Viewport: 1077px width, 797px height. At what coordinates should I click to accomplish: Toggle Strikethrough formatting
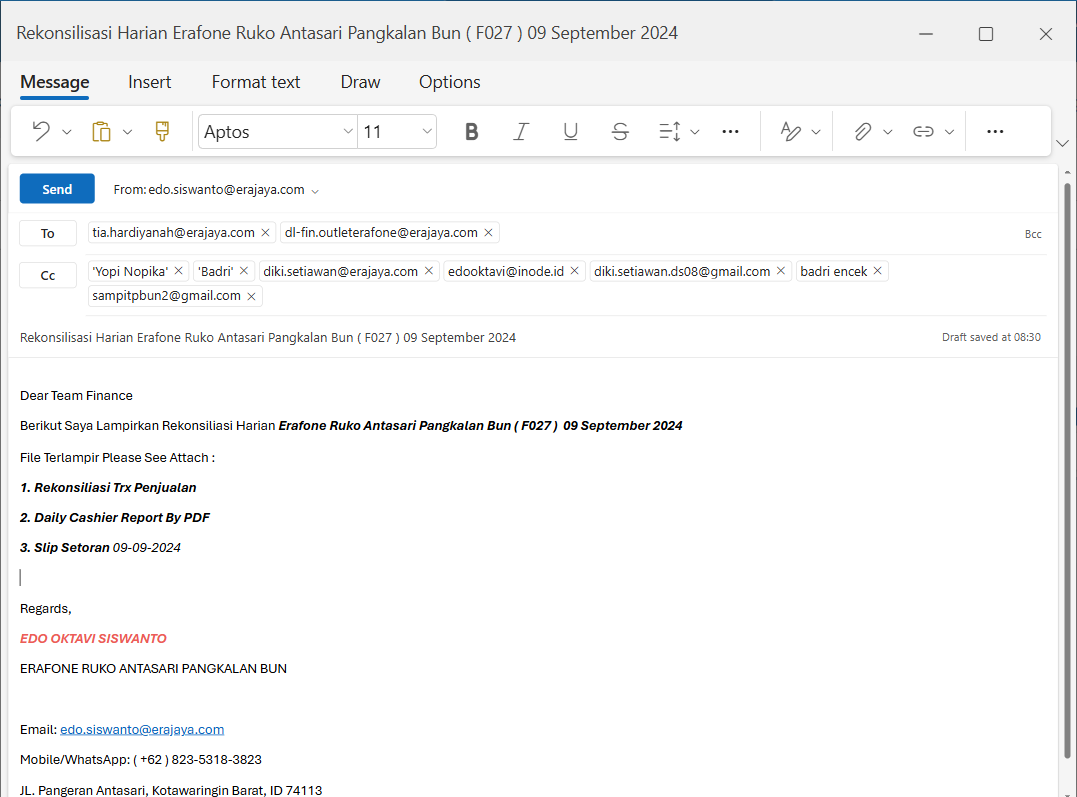click(x=620, y=131)
